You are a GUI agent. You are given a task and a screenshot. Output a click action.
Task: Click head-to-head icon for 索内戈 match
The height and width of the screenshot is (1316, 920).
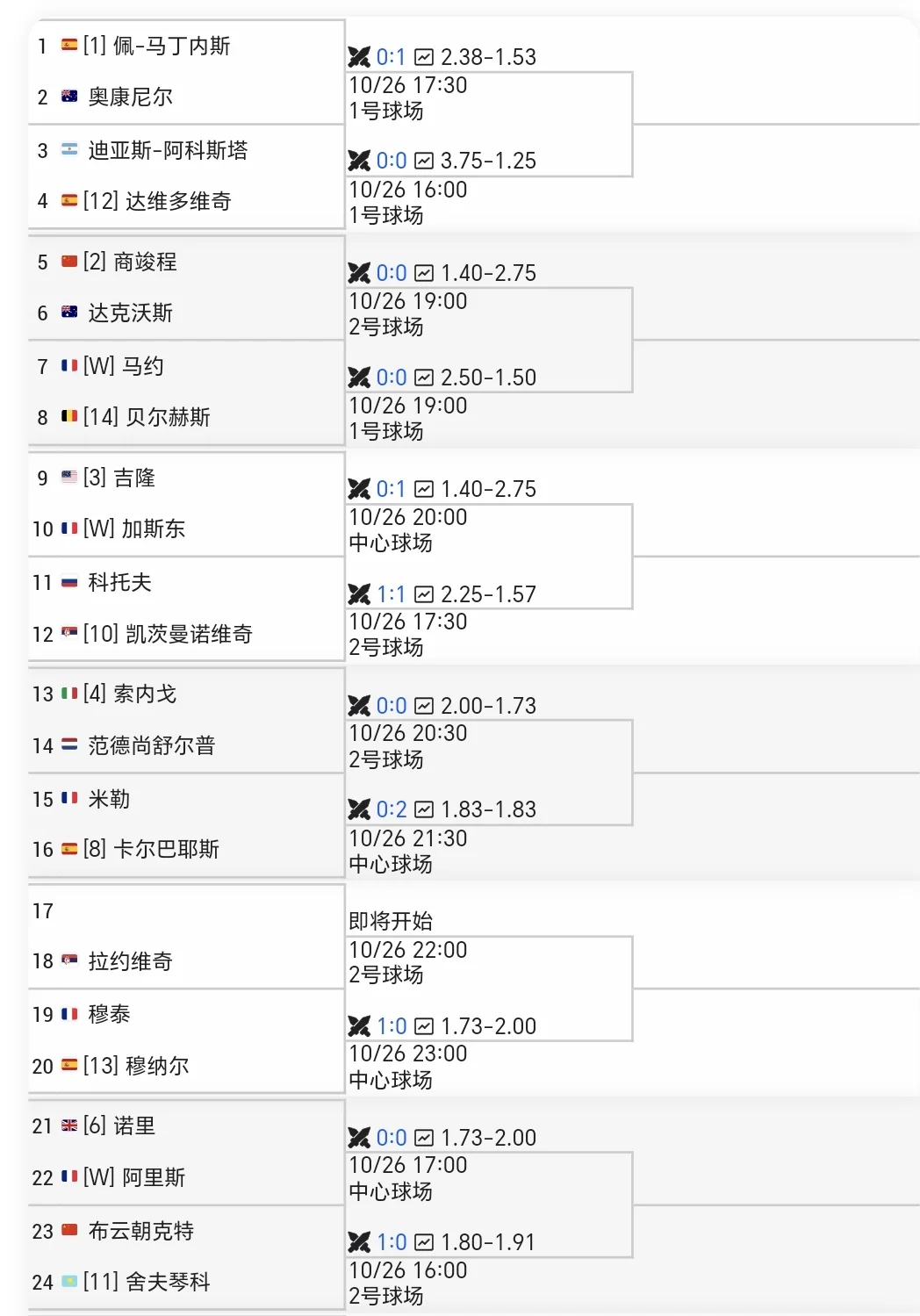[x=359, y=706]
